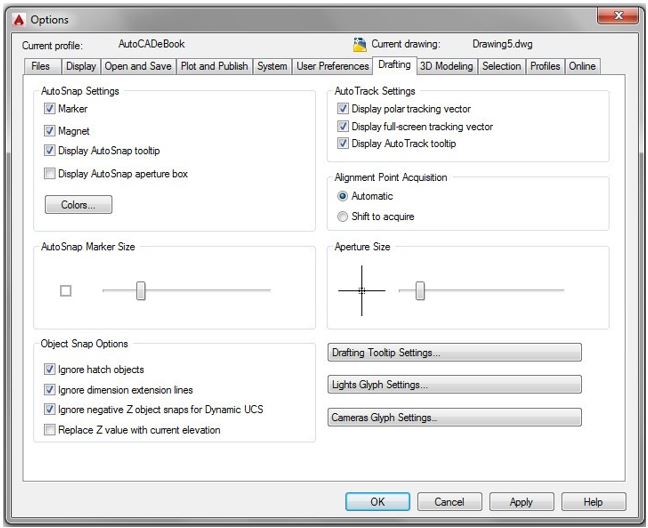Screen dimensions: 648x528
Task: Close the Options dialog with the X
Action: 618,16
